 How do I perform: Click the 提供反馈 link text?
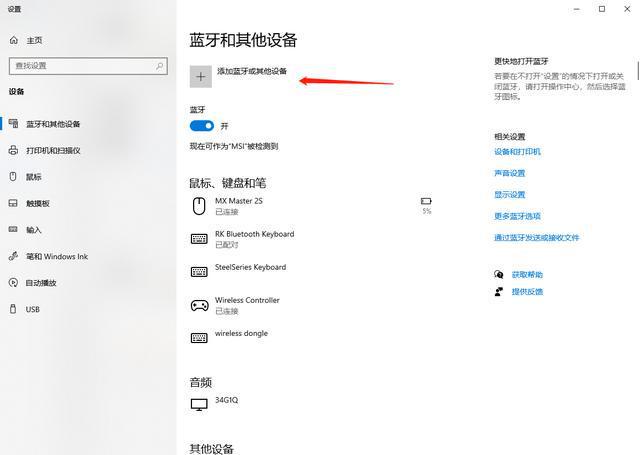527,292
